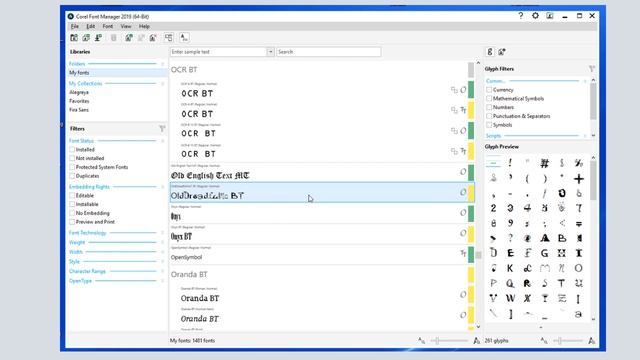Viewport: 640px width, 360px height.
Task: Open settings with the gear icon
Action: tap(535, 16)
